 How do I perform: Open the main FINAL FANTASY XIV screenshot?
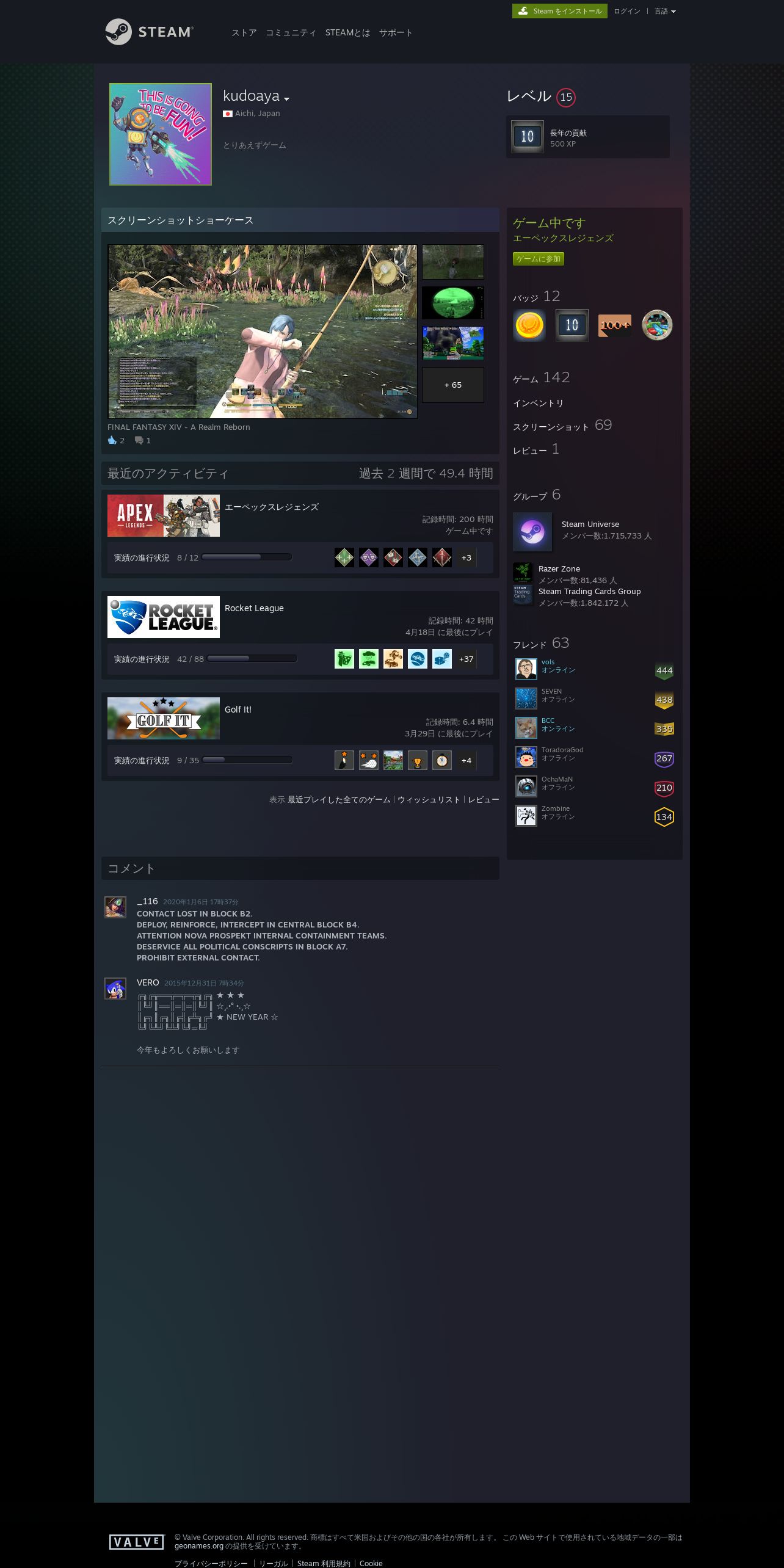tap(263, 332)
